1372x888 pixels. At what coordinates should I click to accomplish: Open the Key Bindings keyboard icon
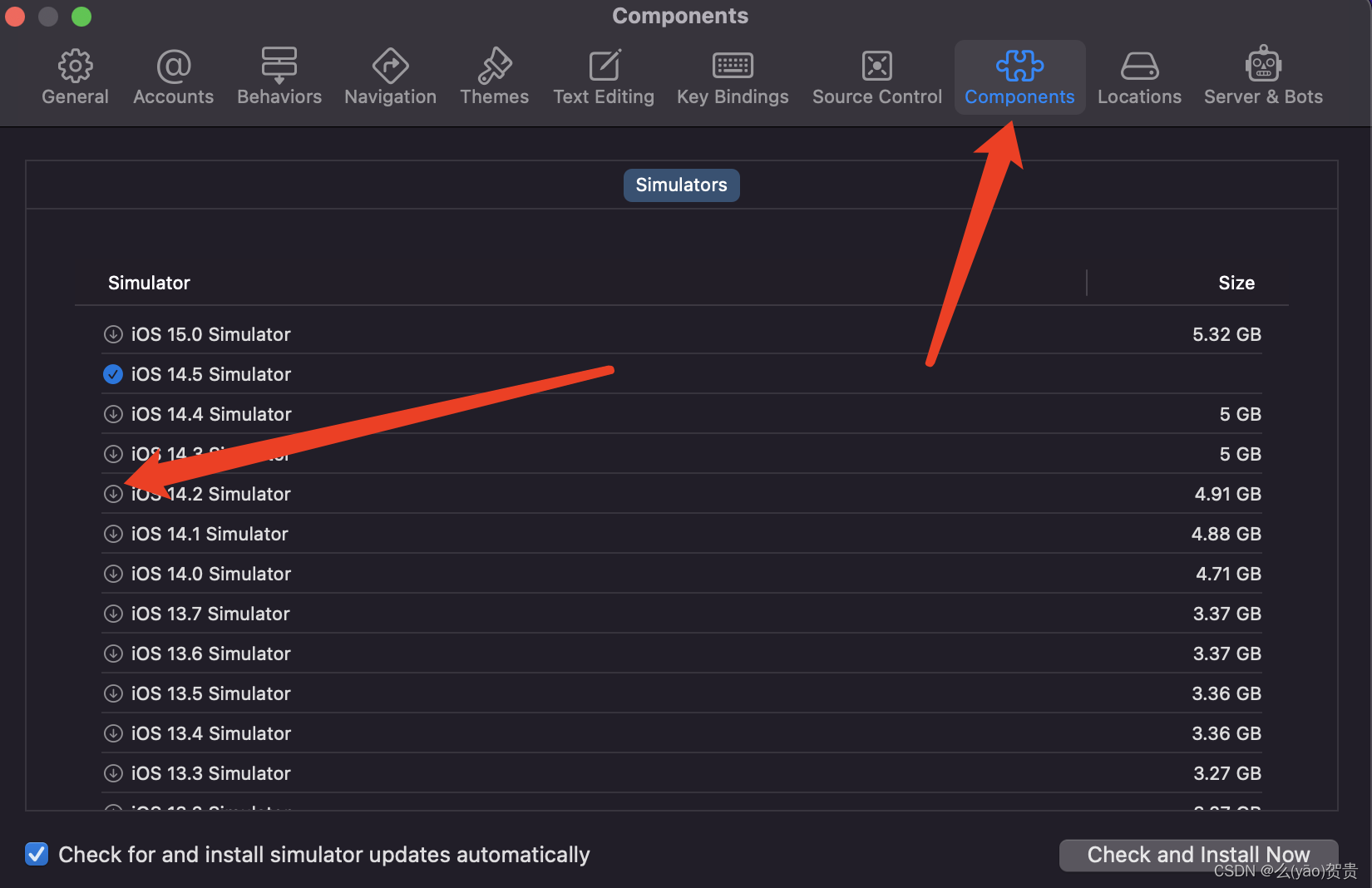733,66
